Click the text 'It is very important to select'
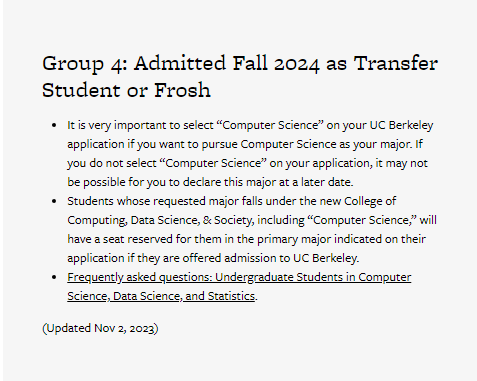 tap(140, 125)
